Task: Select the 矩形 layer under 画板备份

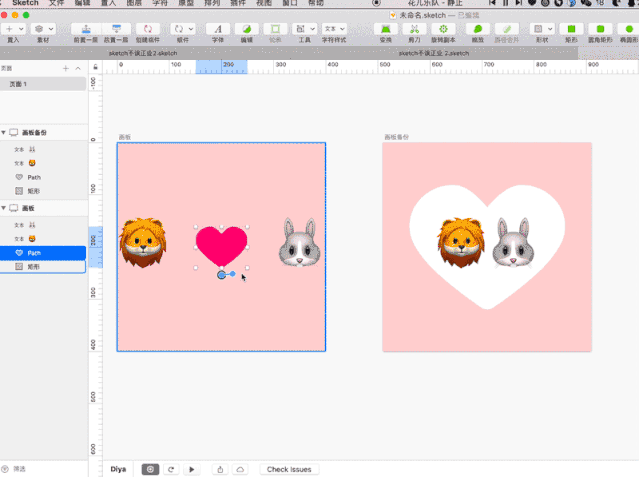Action: pyautogui.click(x=43, y=191)
